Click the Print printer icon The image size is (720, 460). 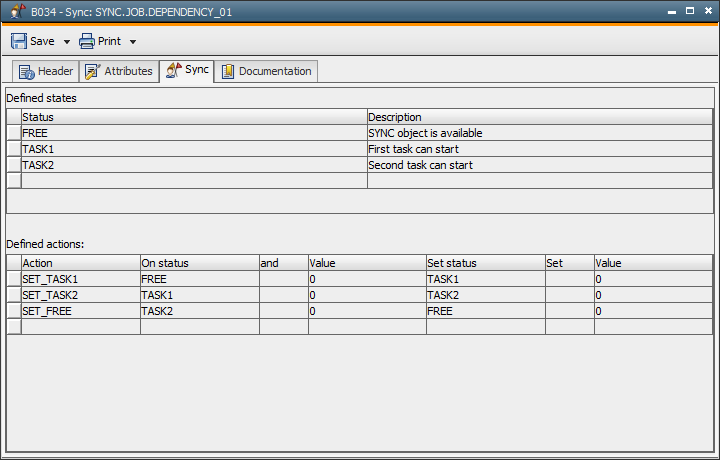point(86,41)
